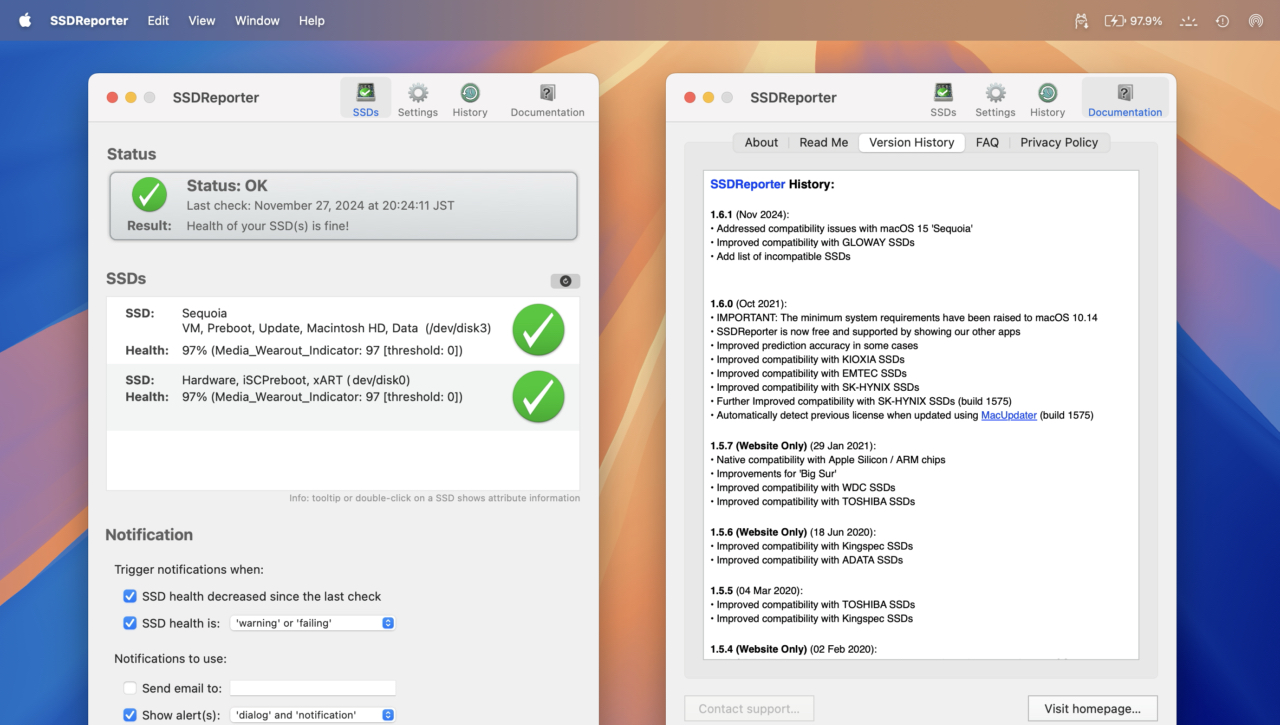The image size is (1280, 725).
Task: Open 'warning' or 'failing' dropdown
Action: coord(312,623)
